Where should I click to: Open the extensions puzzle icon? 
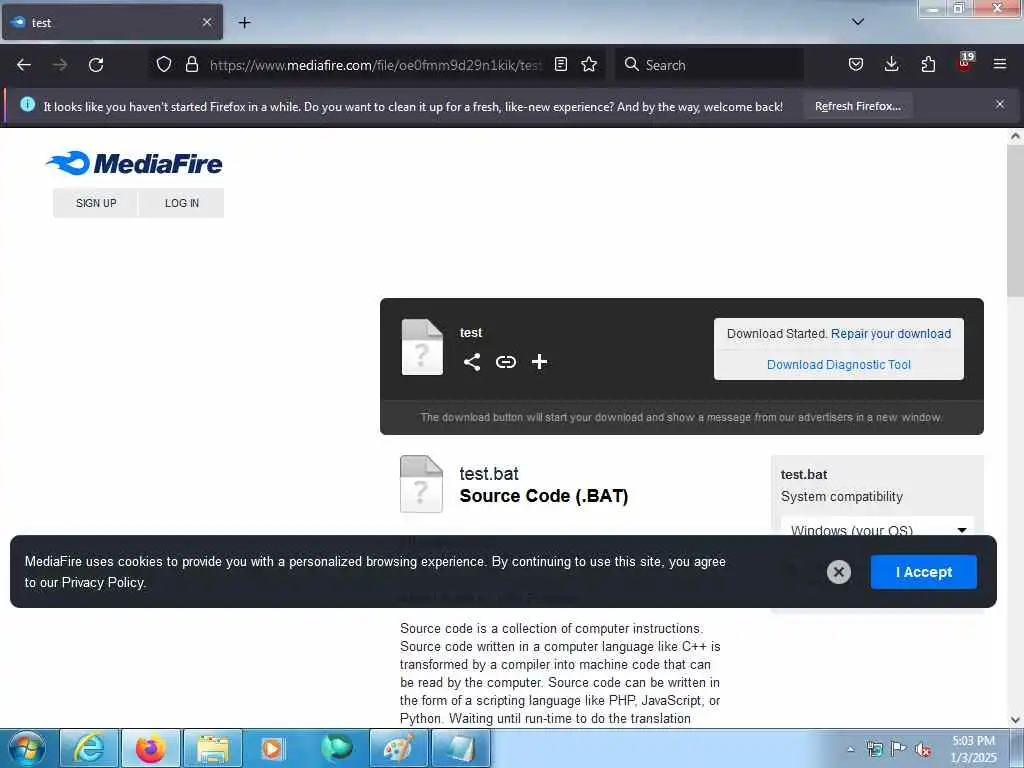[x=928, y=64]
